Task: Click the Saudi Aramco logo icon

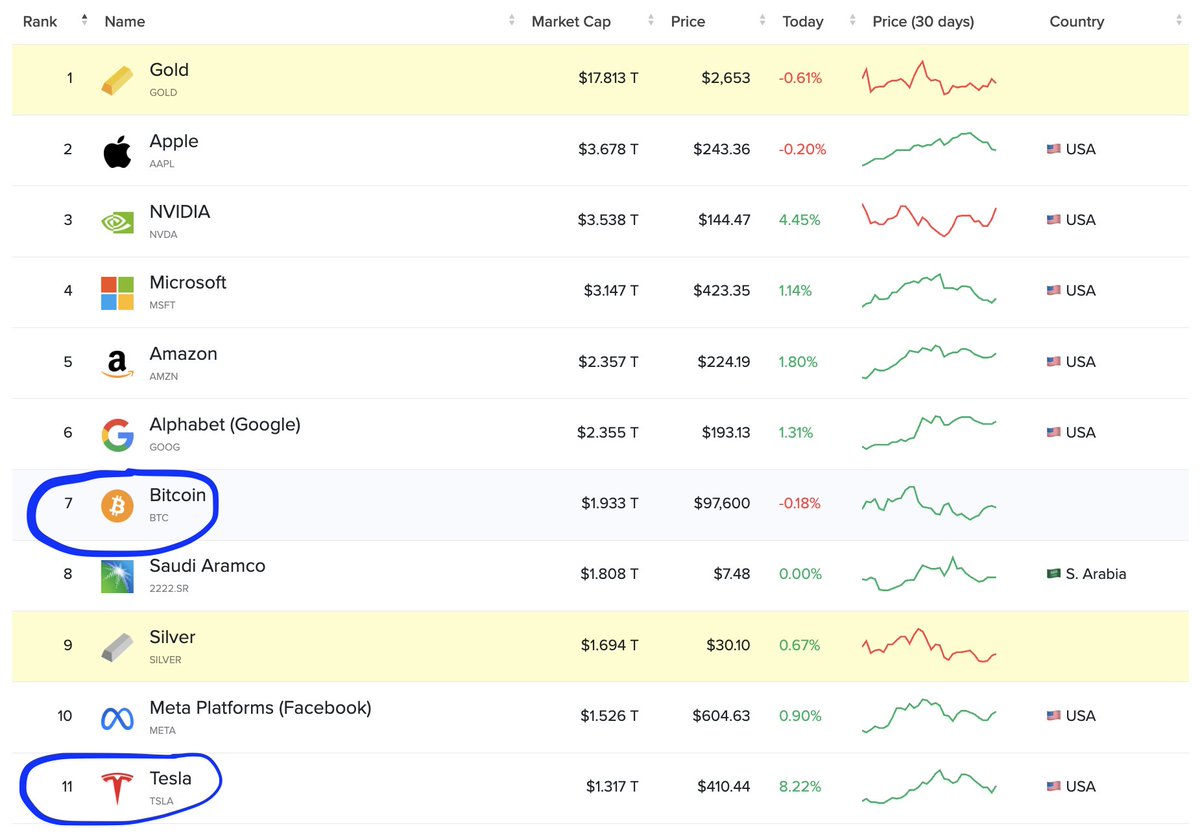Action: (117, 576)
